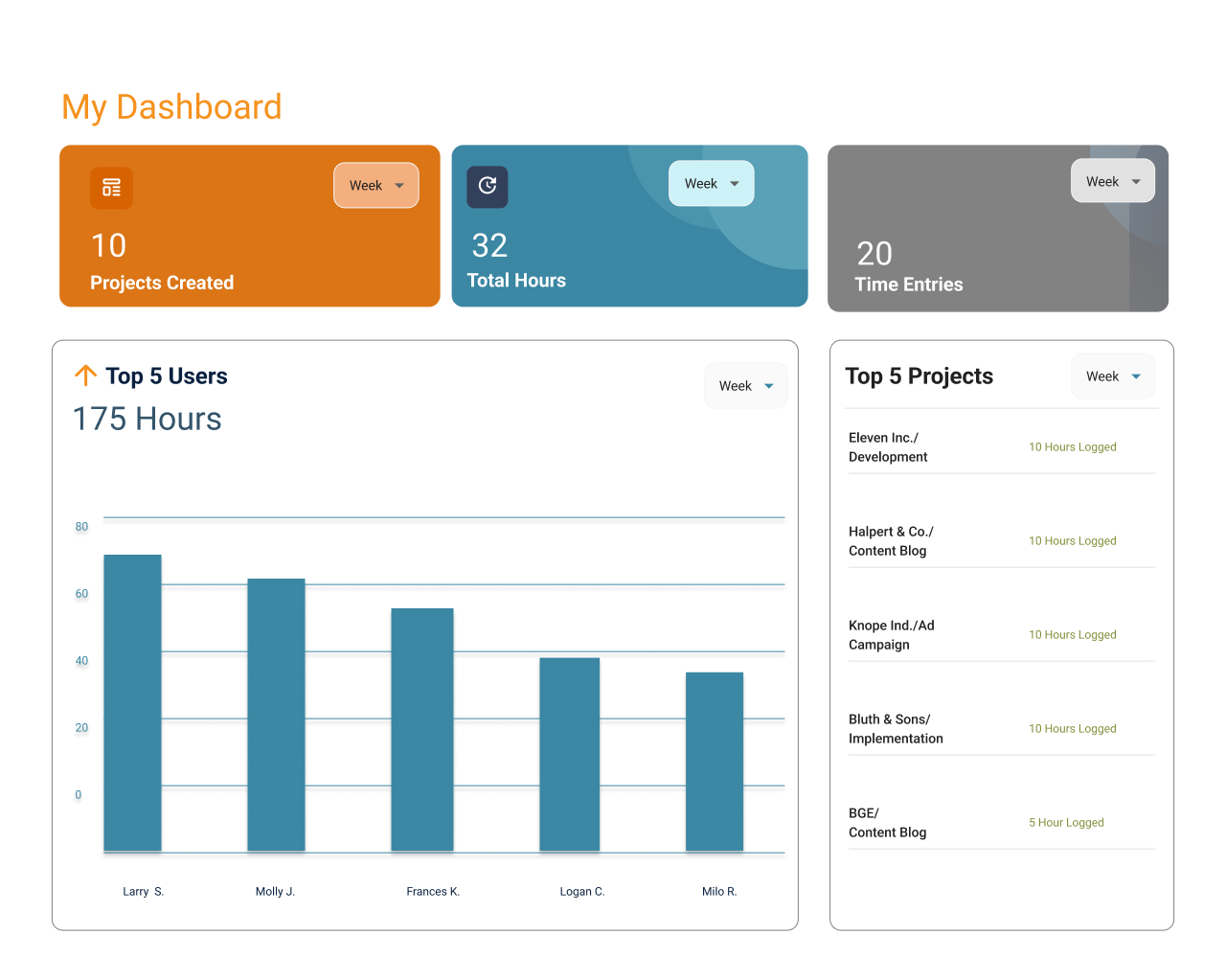1226x980 pixels.
Task: Click the projects icon on the orange card
Action: pos(111,188)
